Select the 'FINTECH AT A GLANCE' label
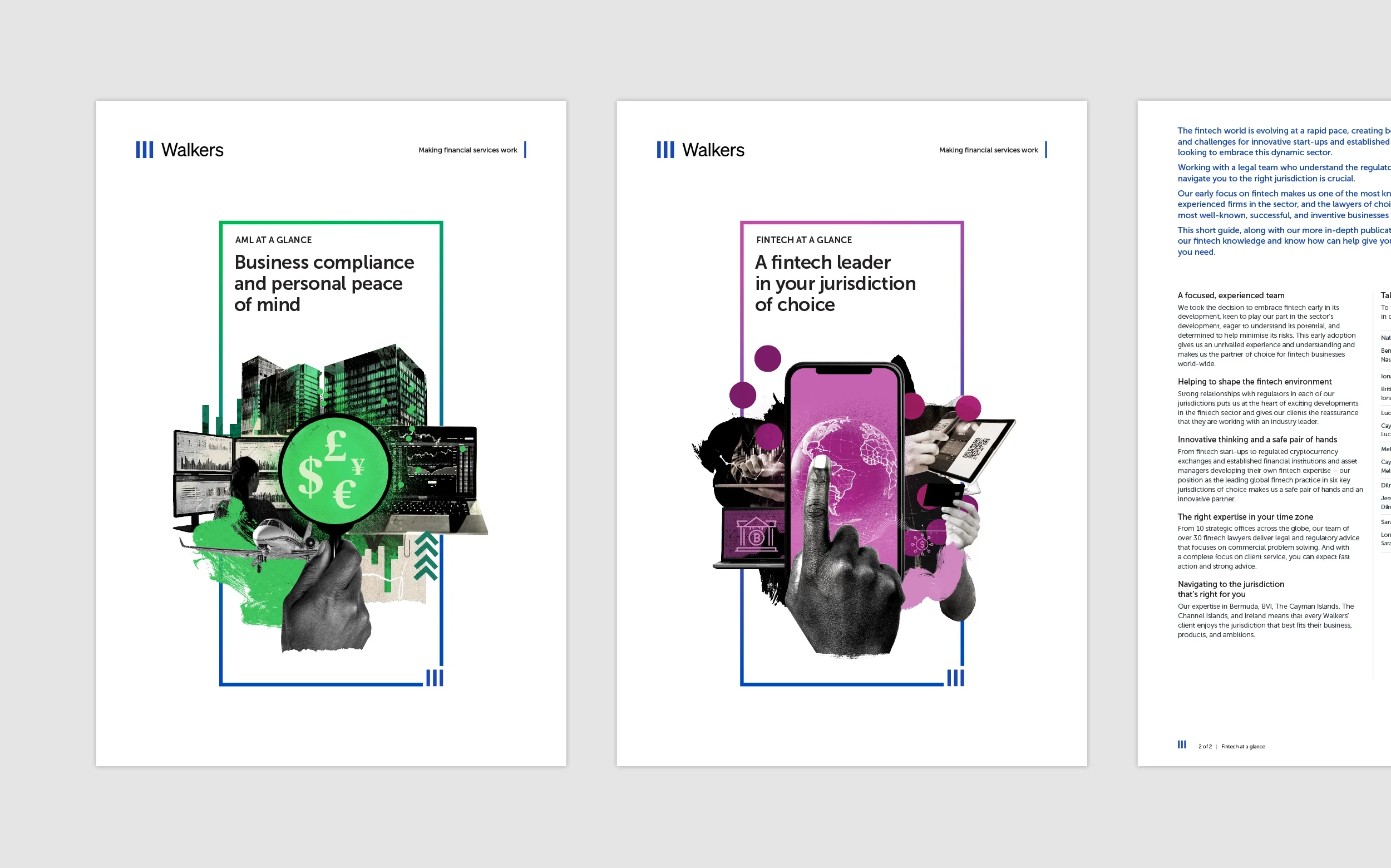Image resolution: width=1391 pixels, height=868 pixels. (803, 240)
